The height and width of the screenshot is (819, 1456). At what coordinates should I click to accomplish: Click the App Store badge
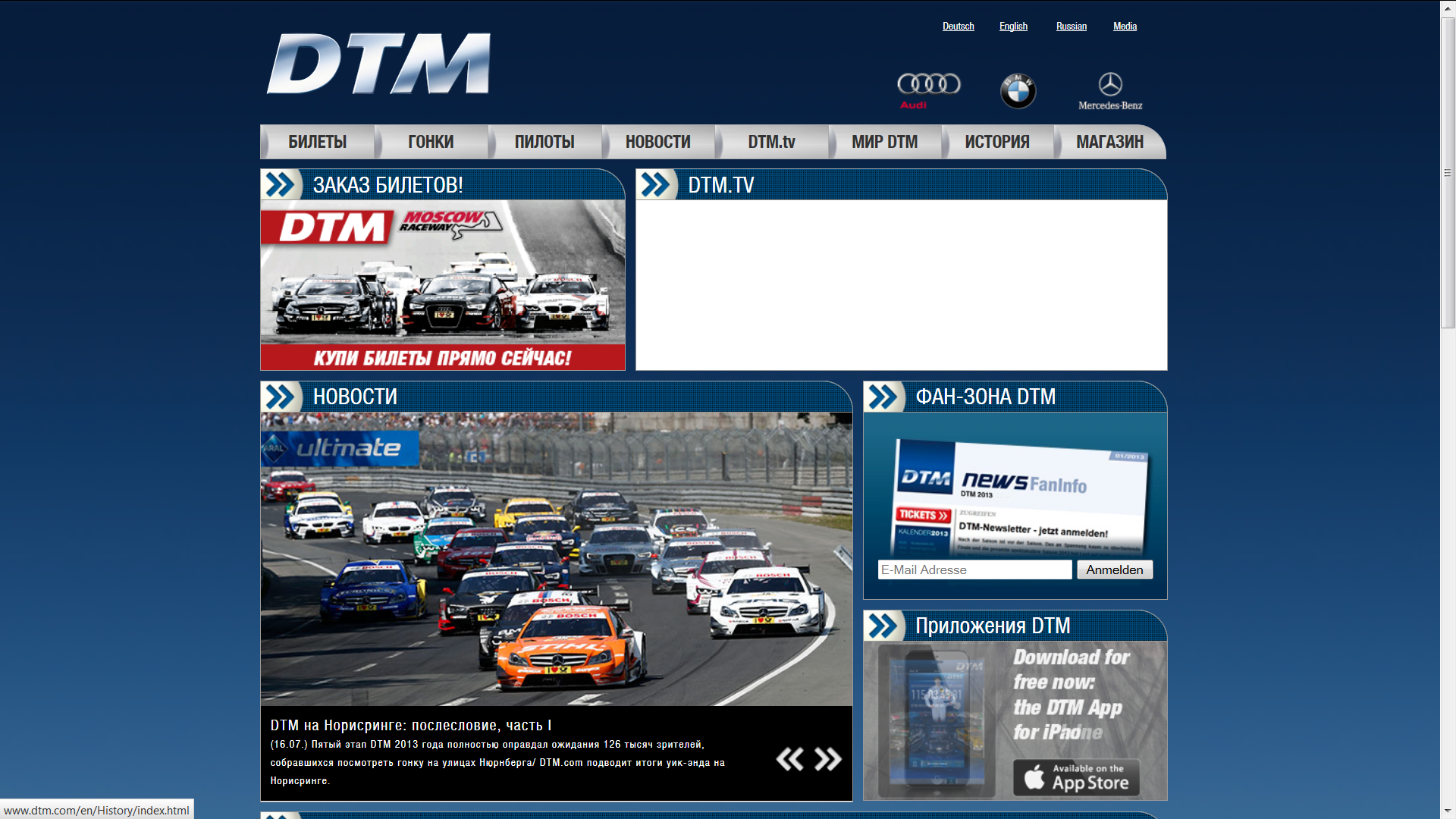[1076, 777]
